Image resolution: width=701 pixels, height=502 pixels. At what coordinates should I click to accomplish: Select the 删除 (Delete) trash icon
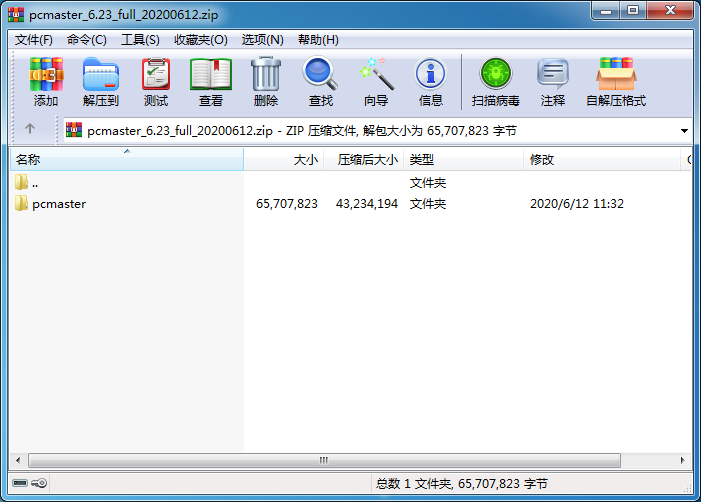point(266,81)
